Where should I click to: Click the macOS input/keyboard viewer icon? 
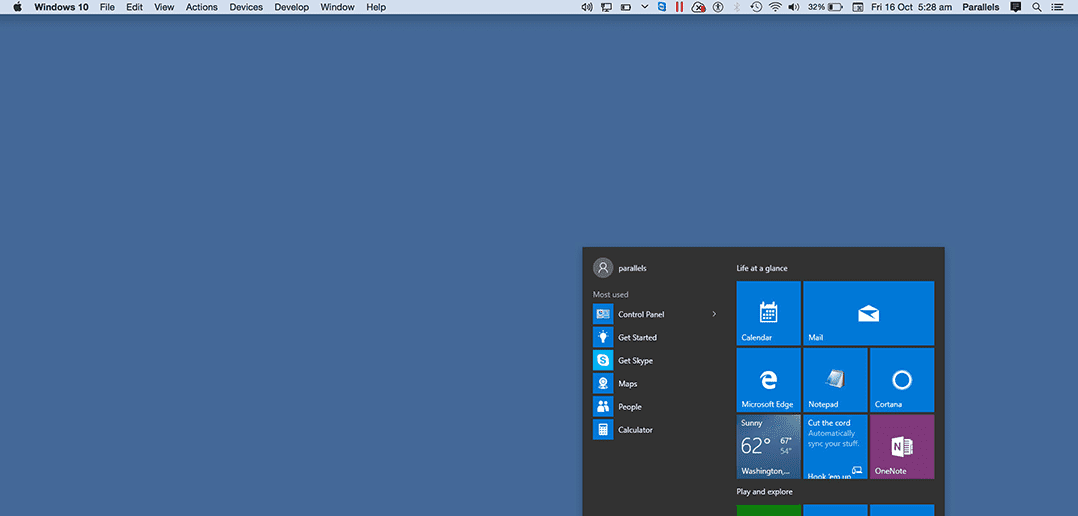[857, 7]
